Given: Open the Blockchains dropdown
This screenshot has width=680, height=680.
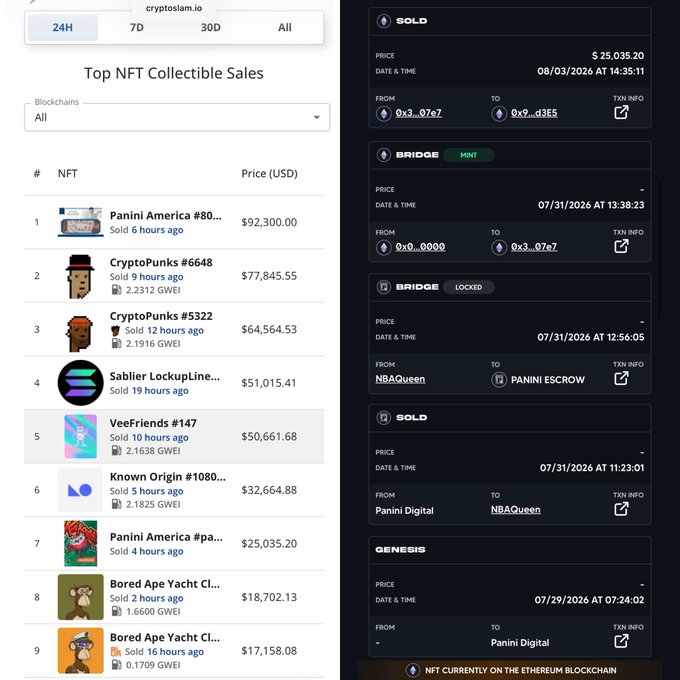Looking at the screenshot, I should tap(177, 117).
